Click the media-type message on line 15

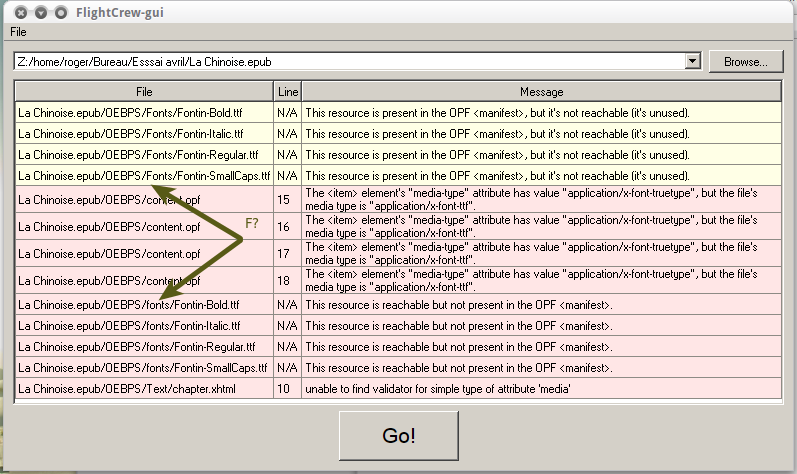tap(542, 200)
